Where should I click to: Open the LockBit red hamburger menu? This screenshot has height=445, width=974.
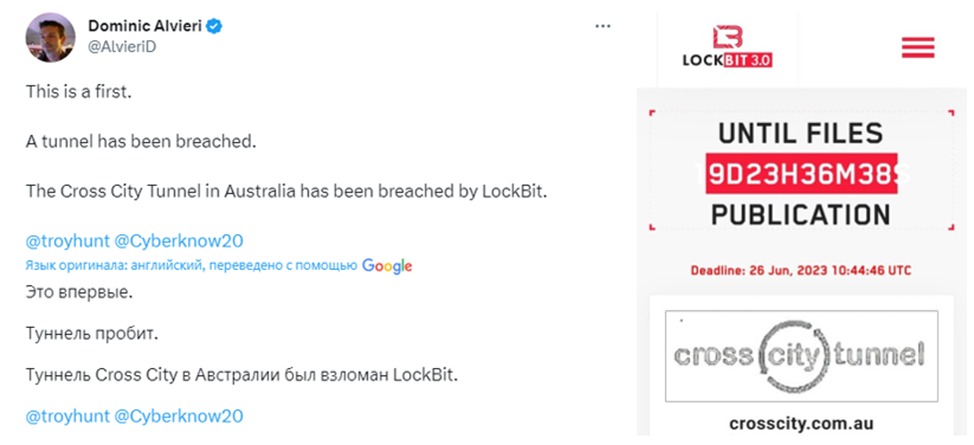click(916, 47)
